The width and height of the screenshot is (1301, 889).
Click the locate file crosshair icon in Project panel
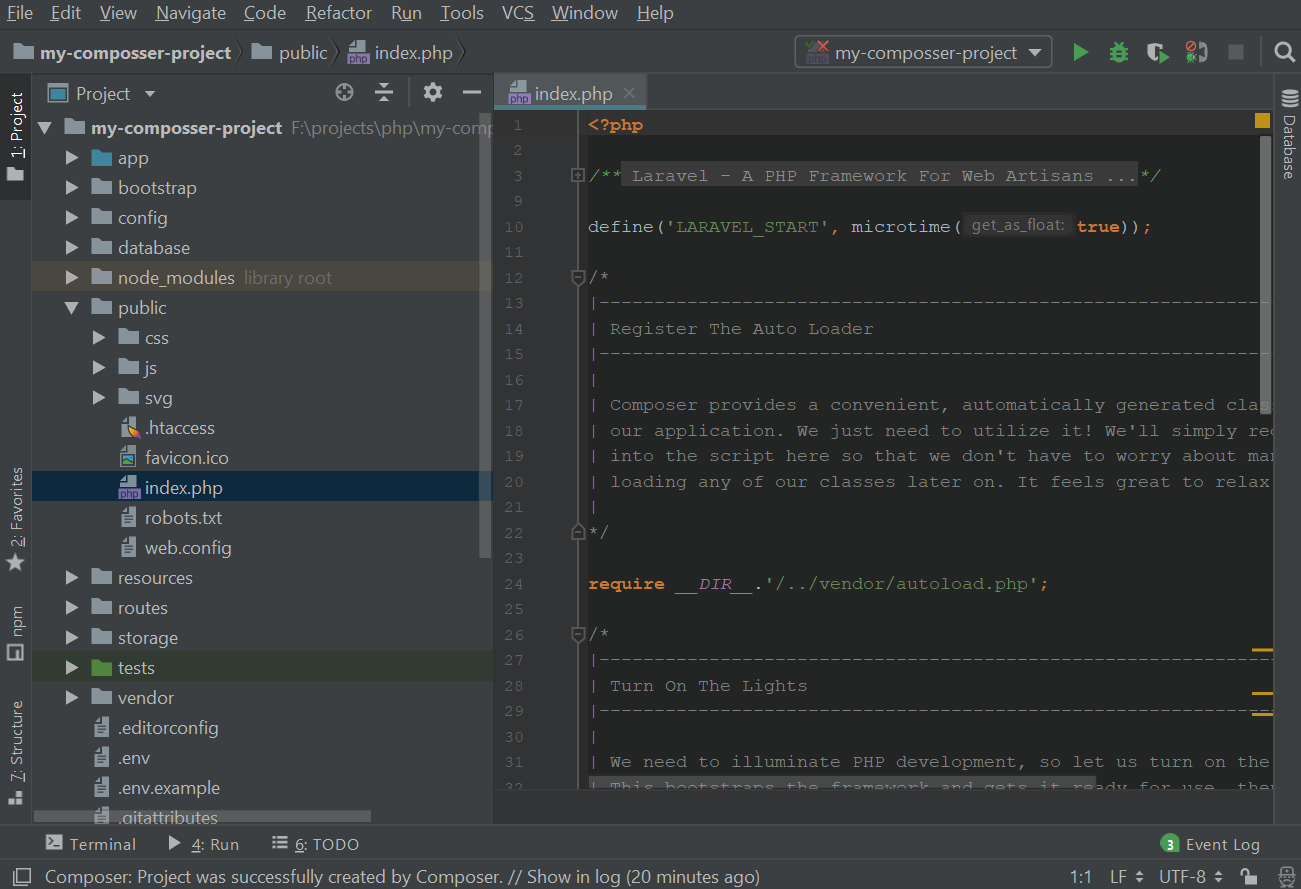pos(345,93)
